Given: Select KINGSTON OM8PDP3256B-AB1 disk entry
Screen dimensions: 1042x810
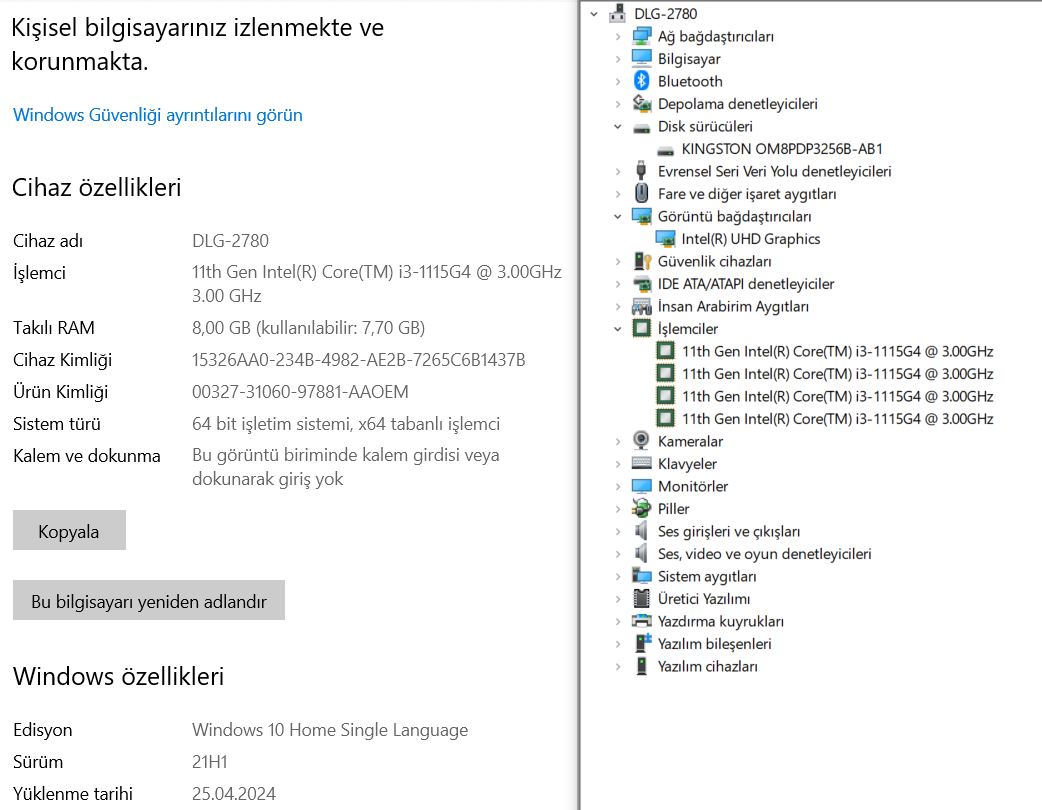Looking at the screenshot, I should point(782,149).
